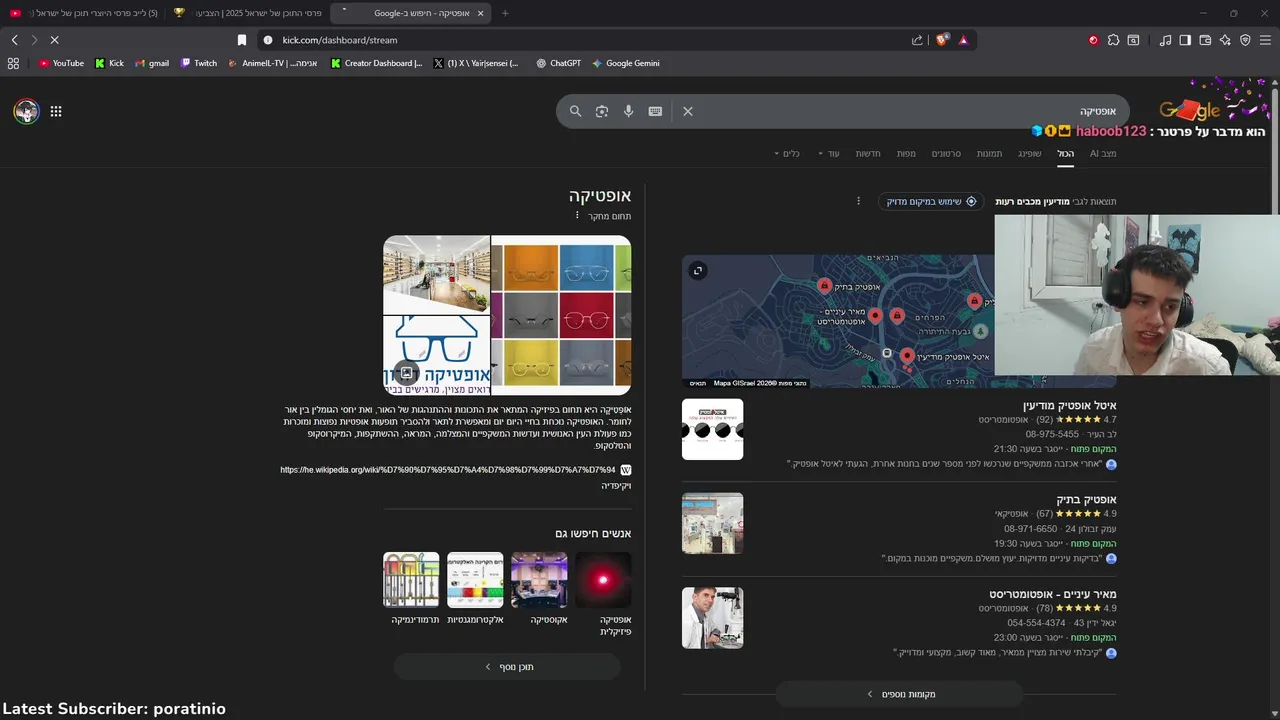
Task: Select the הכל results tab
Action: tap(1066, 153)
